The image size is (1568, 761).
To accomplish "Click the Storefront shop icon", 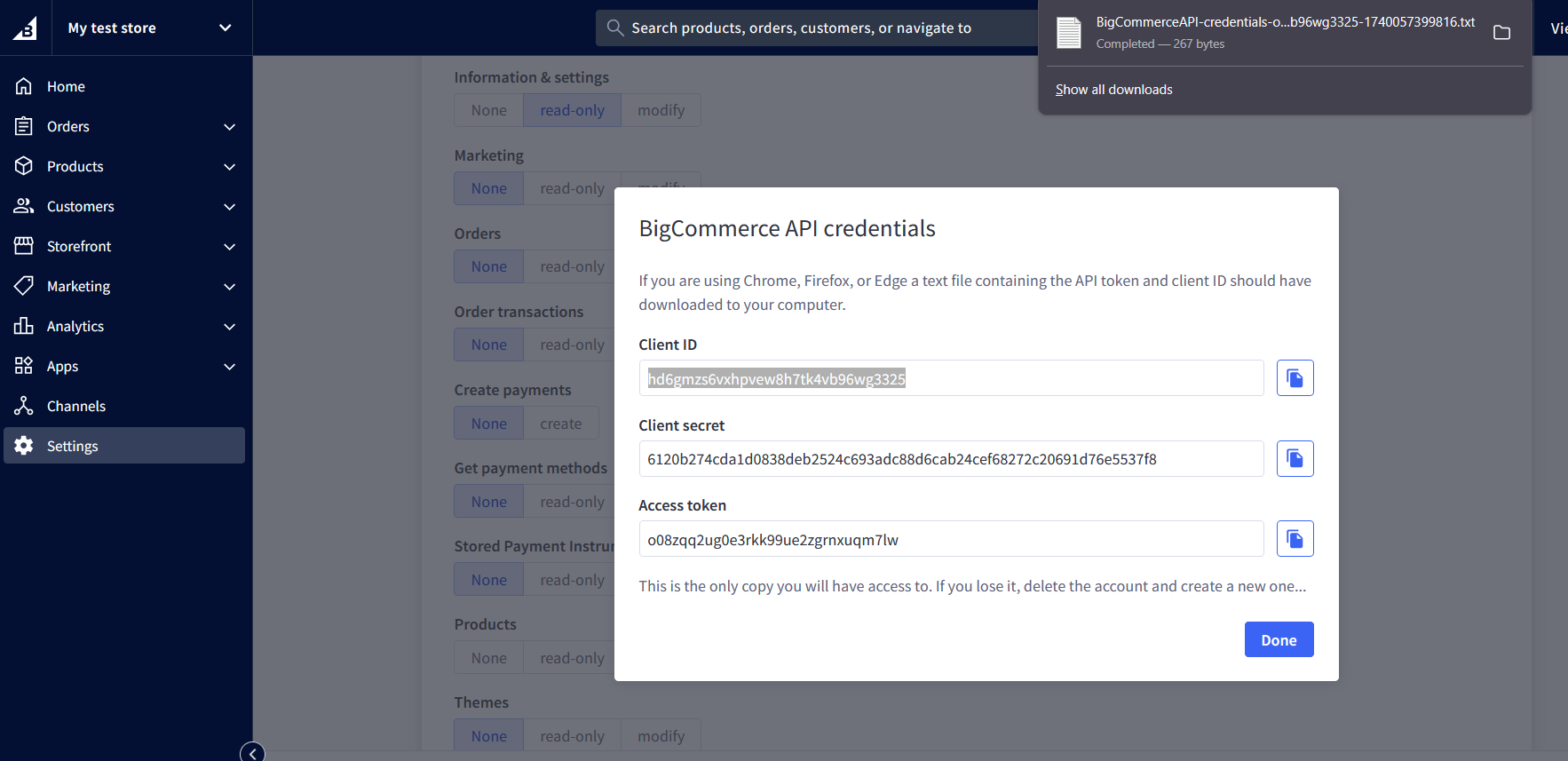I will coord(24,246).
